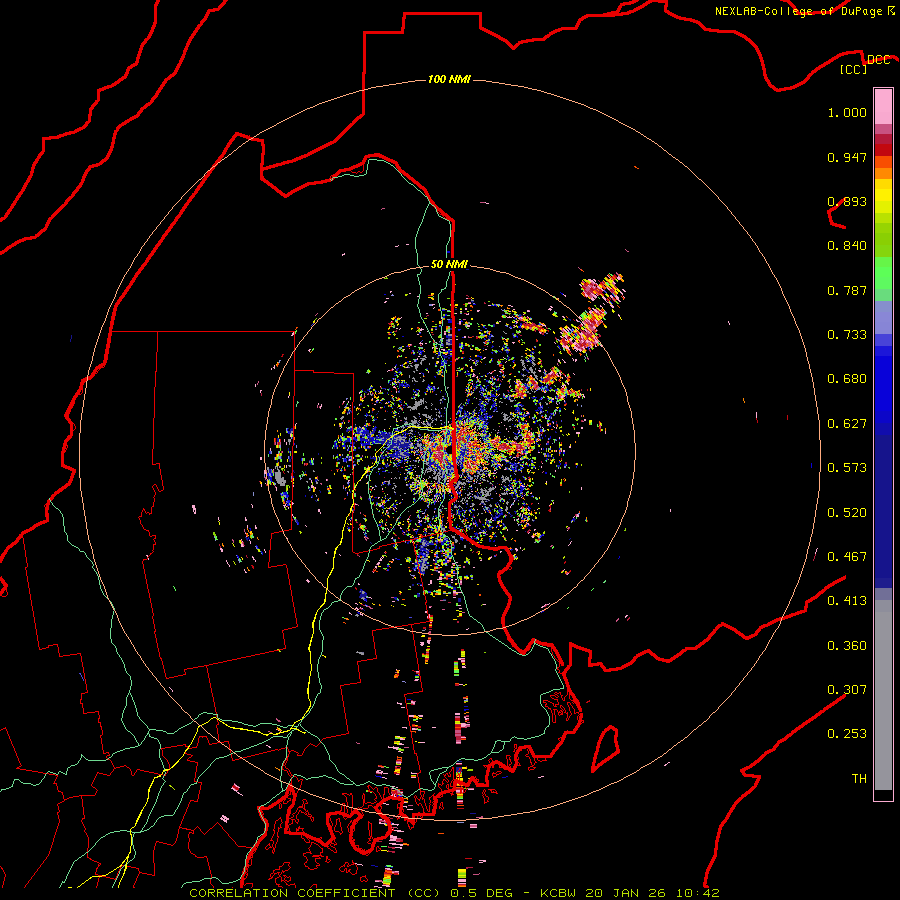The width and height of the screenshot is (900, 900).
Task: Select the 1.000 scale value
Action: pos(847,112)
